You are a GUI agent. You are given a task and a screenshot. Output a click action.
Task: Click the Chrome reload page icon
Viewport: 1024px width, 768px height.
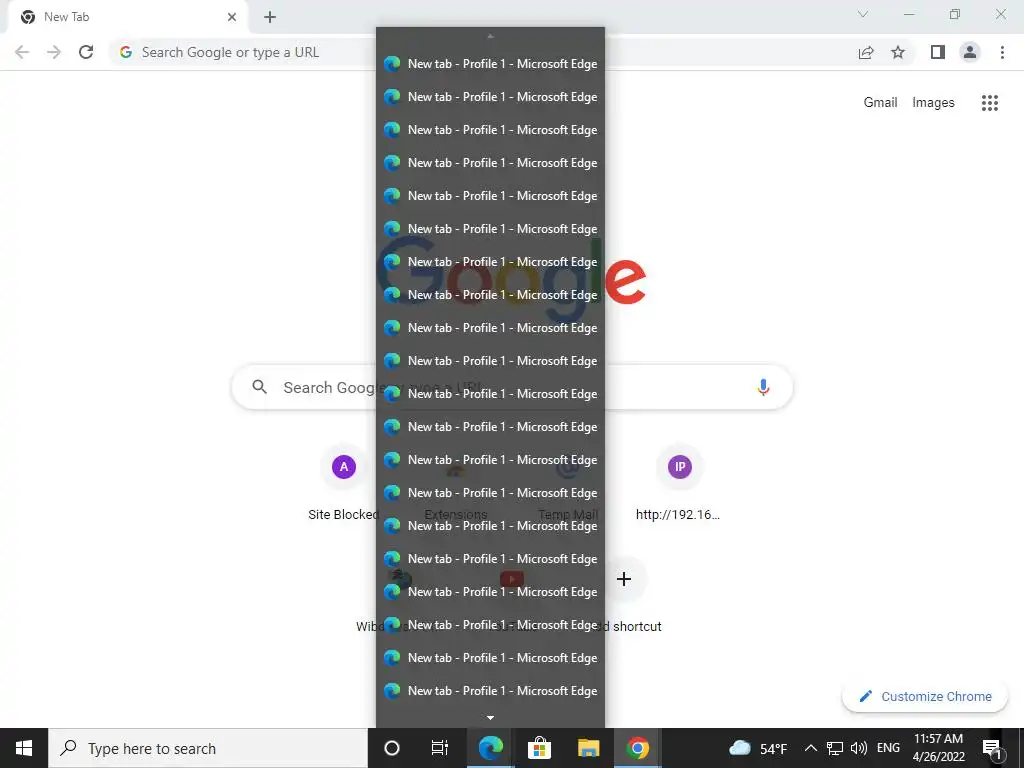86,52
